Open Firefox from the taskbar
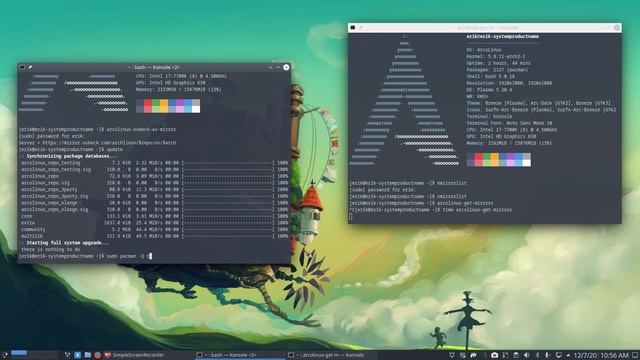This screenshot has height=360, width=640. [98, 355]
